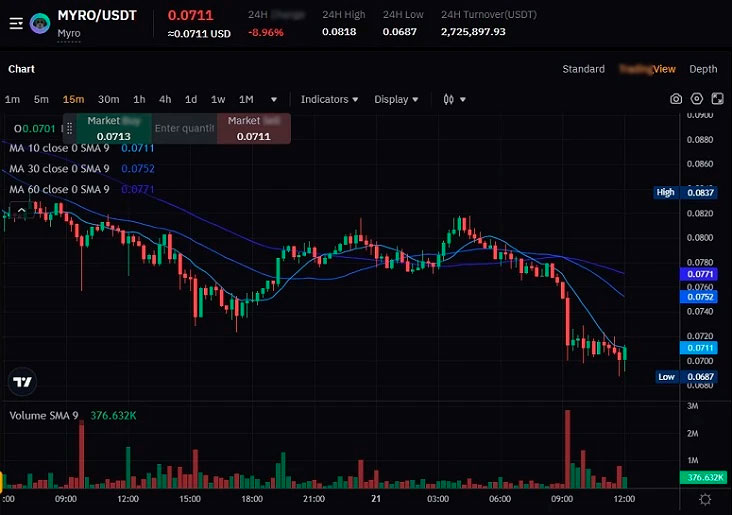This screenshot has height=515, width=732.
Task: Click the Enter quantity input field
Action: click(185, 129)
